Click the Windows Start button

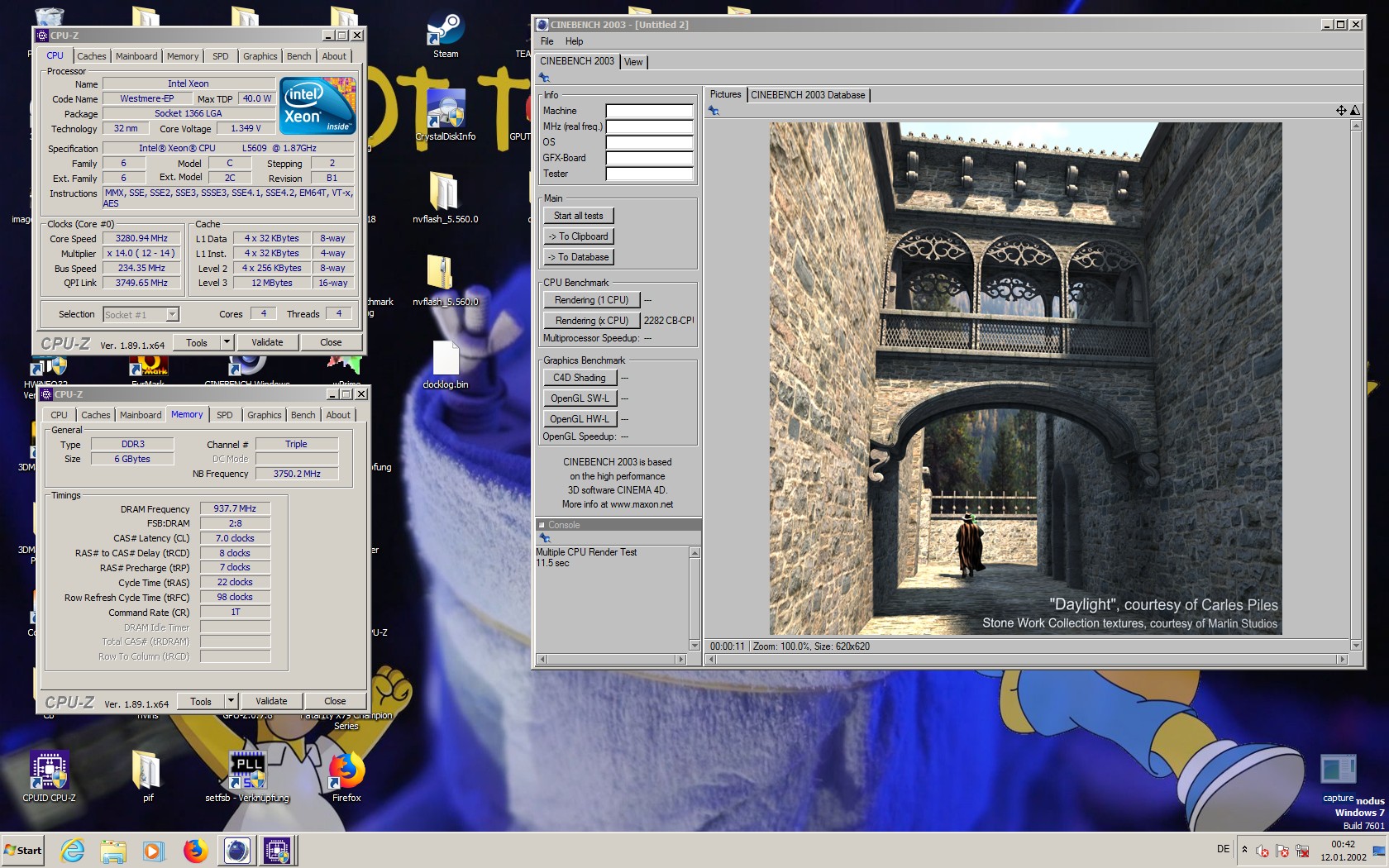click(23, 850)
